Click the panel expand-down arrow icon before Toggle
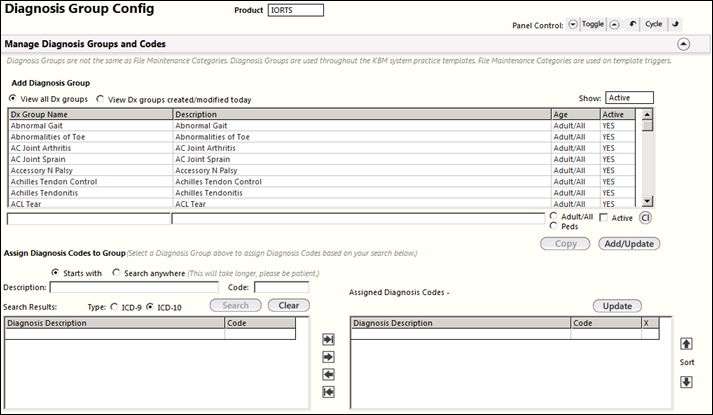The height and width of the screenshot is (415, 713). point(573,25)
